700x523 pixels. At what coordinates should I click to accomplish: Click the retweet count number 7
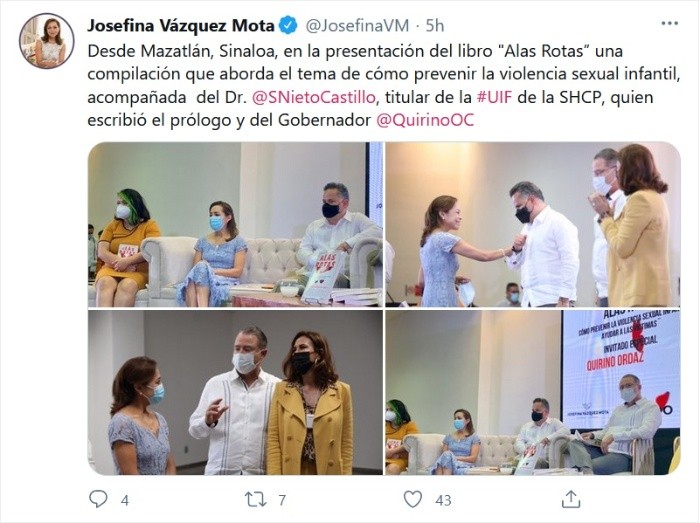point(282,501)
